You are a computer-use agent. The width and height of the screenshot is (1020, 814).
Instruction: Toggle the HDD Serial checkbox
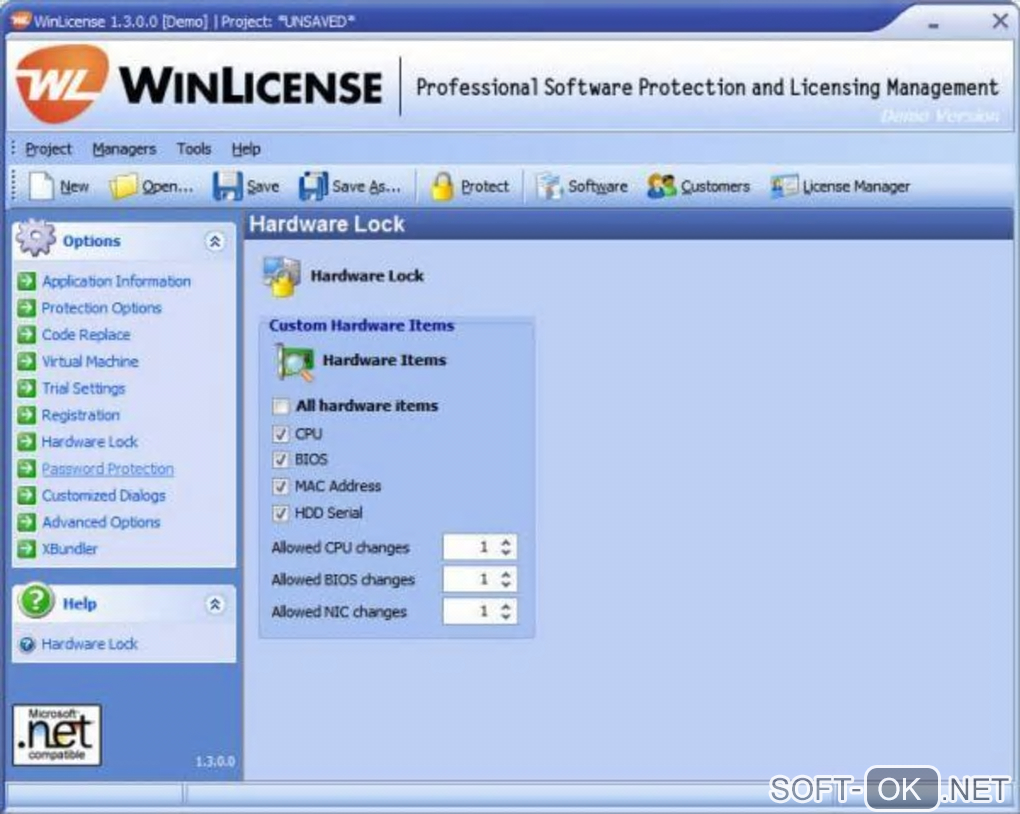coord(281,513)
